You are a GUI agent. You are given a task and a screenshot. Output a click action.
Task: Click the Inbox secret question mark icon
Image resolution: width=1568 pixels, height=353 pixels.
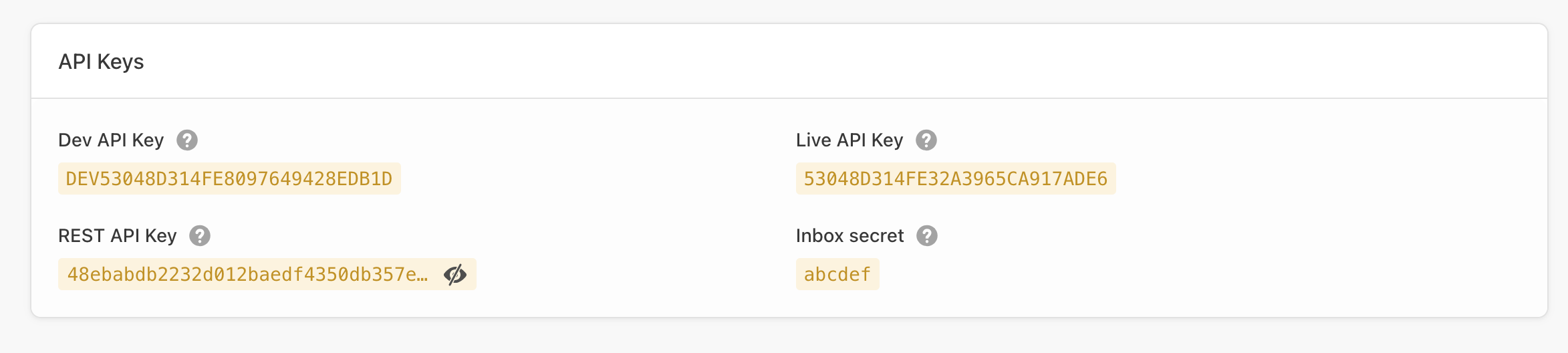point(927,236)
